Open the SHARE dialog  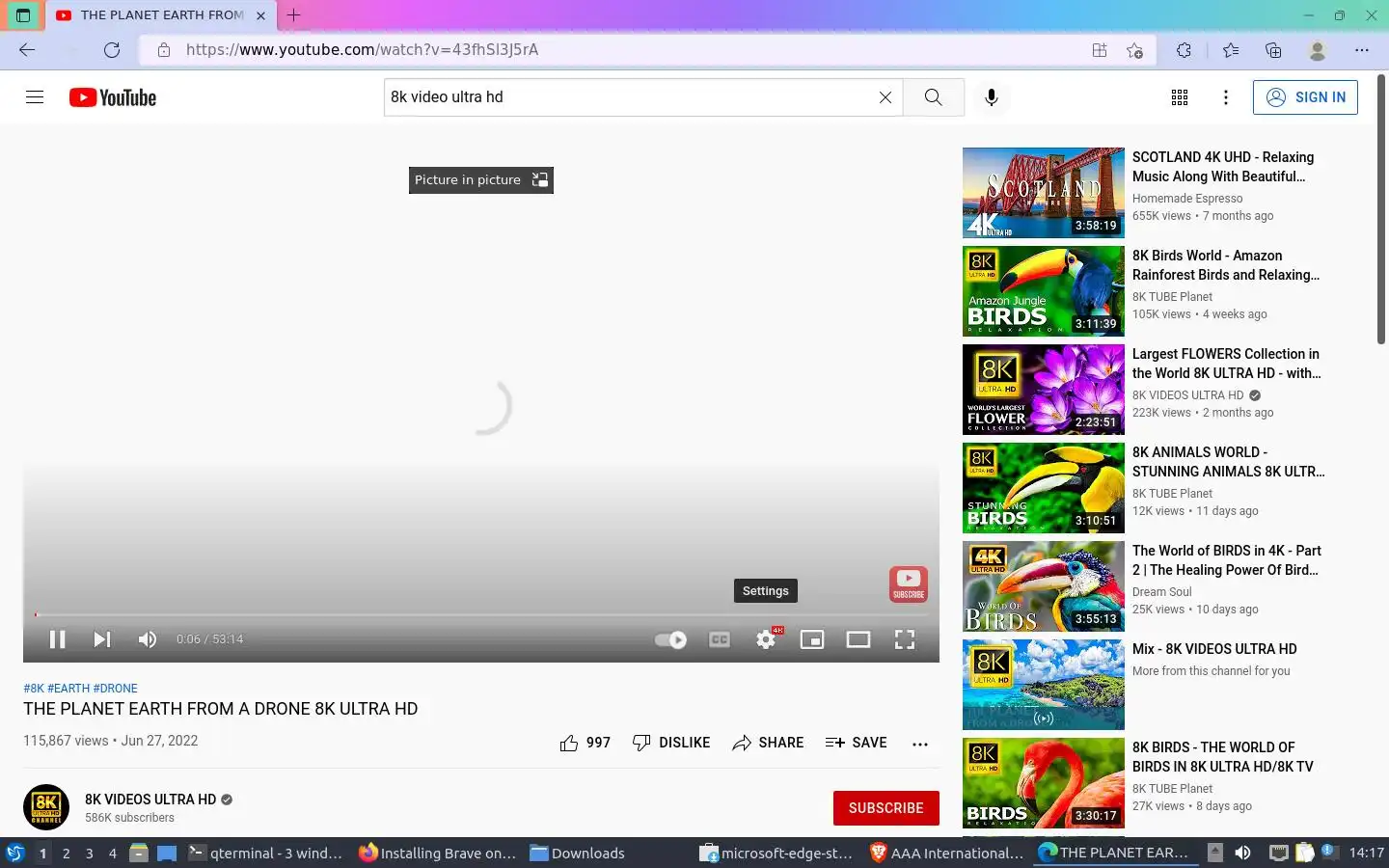point(768,743)
